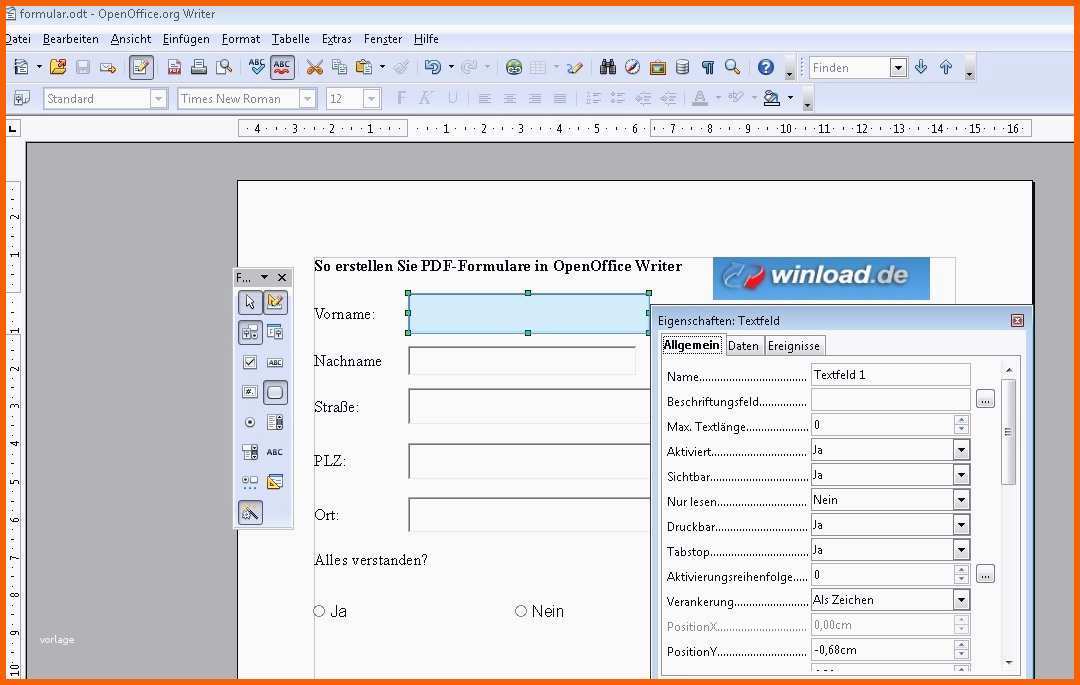Select the Option Button control tool
Image resolution: width=1080 pixels, height=685 pixels.
pos(250,422)
